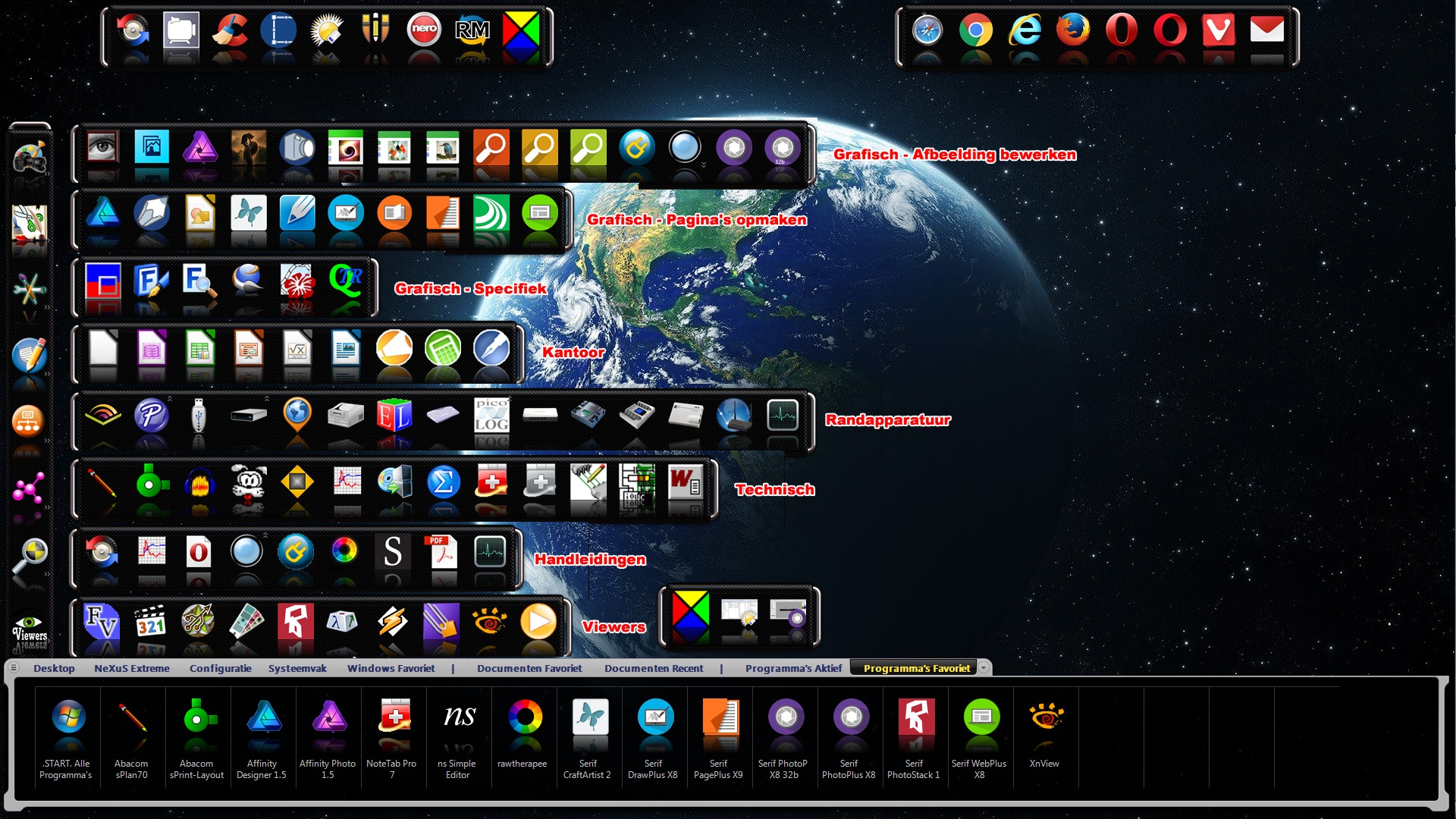The height and width of the screenshot is (819, 1456).
Task: Open the green QTR icon
Action: tap(346, 281)
